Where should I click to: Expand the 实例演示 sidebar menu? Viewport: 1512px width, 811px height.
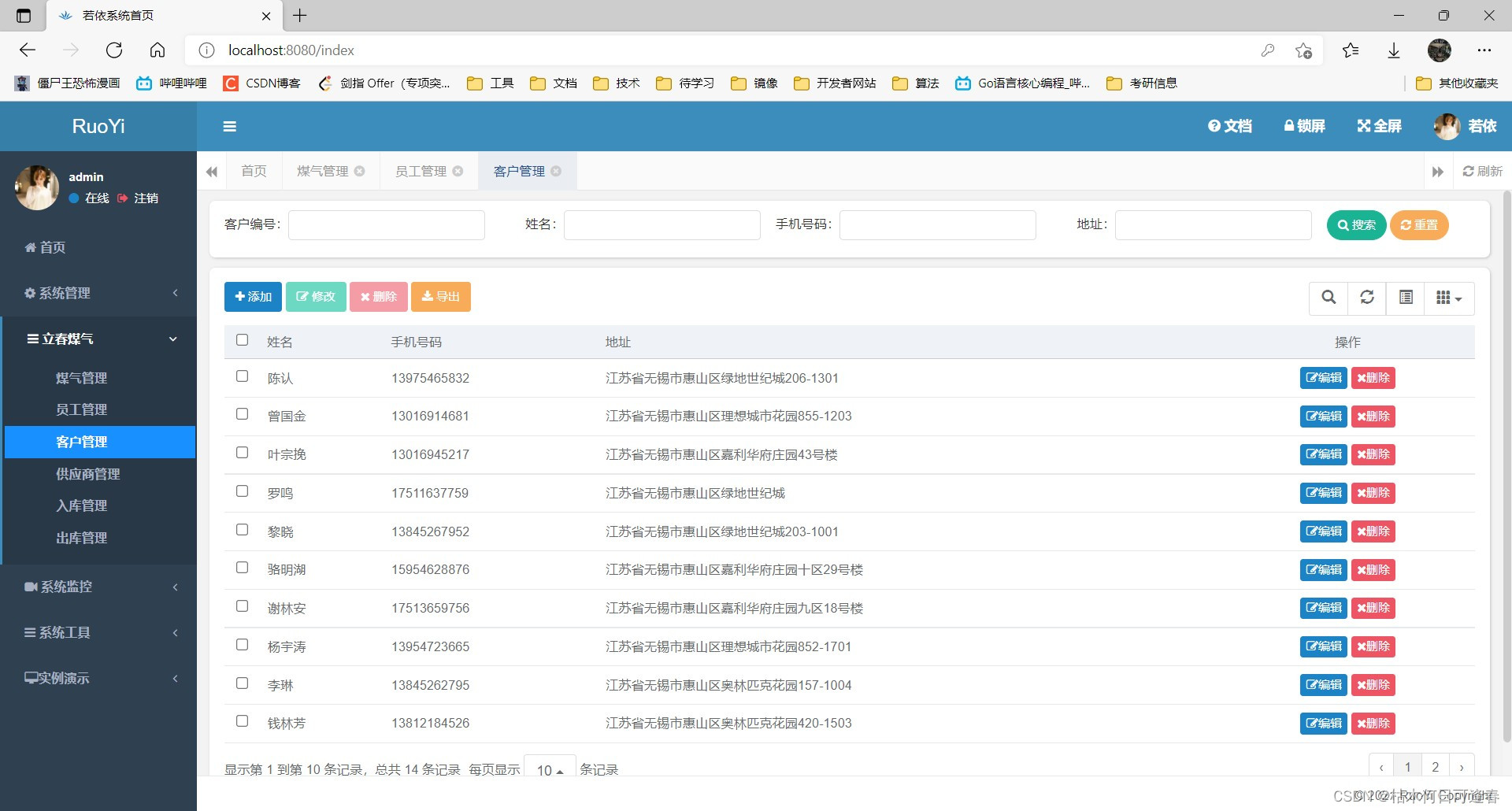pos(98,678)
